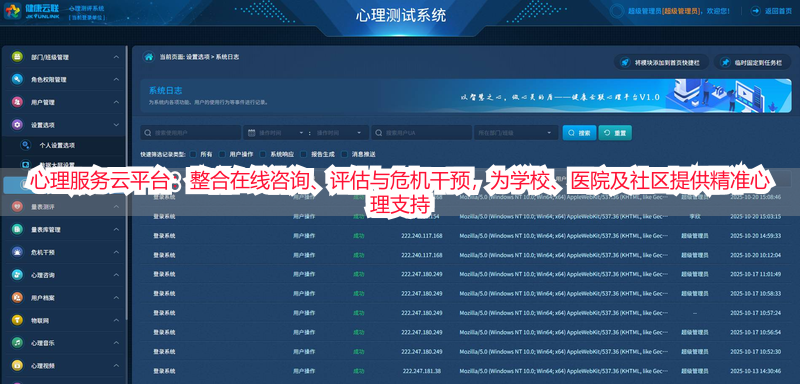Click the 角色权限管理 wrench icon
The image size is (800, 384).
click(x=17, y=80)
